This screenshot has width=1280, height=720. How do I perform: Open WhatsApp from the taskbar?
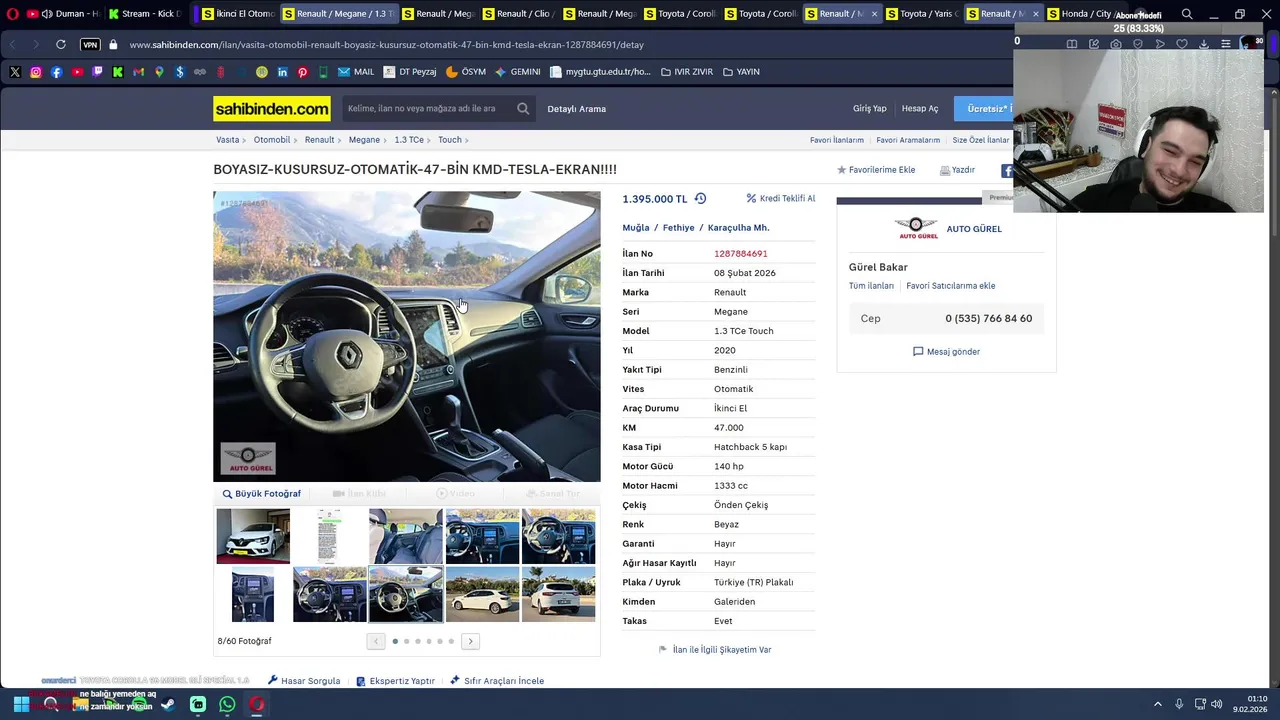(x=227, y=705)
